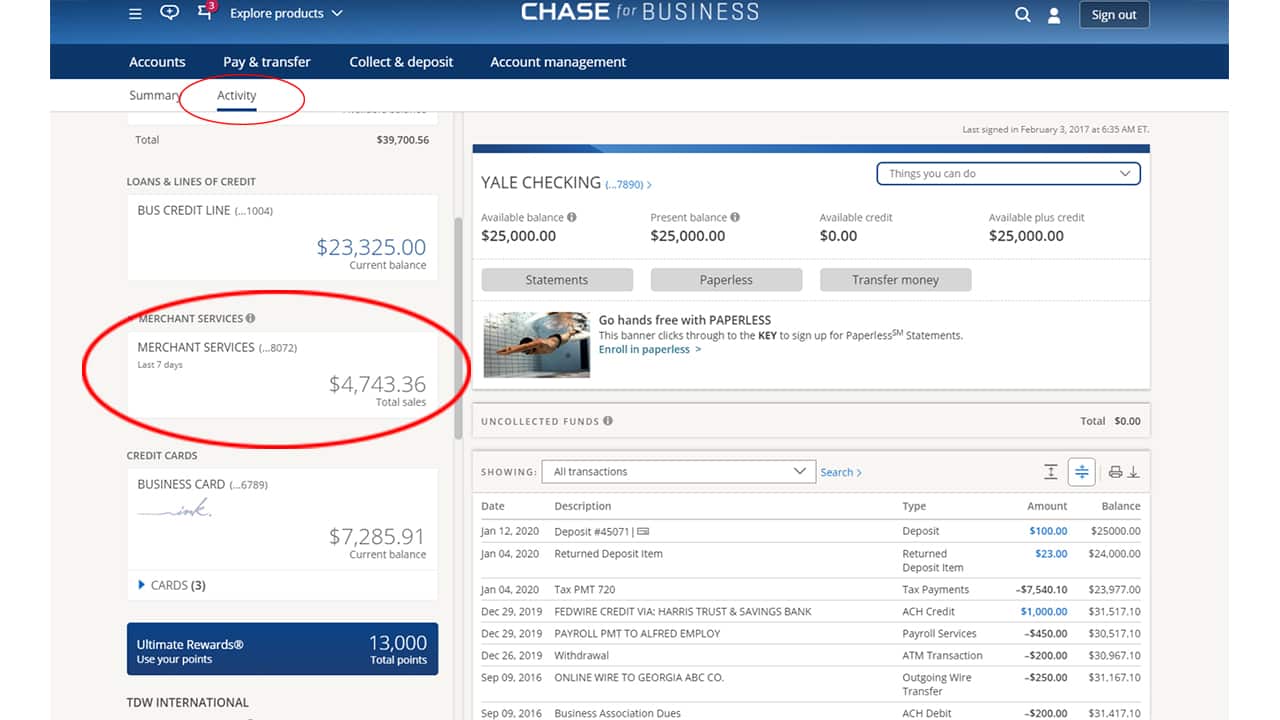Screen dimensions: 1280x720
Task: Click the Balance column header
Action: coord(1121,506)
